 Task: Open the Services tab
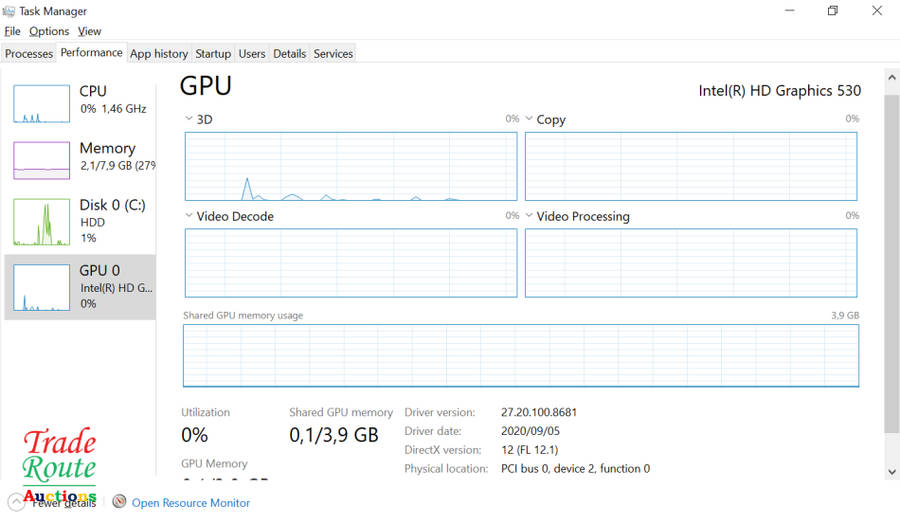[333, 54]
